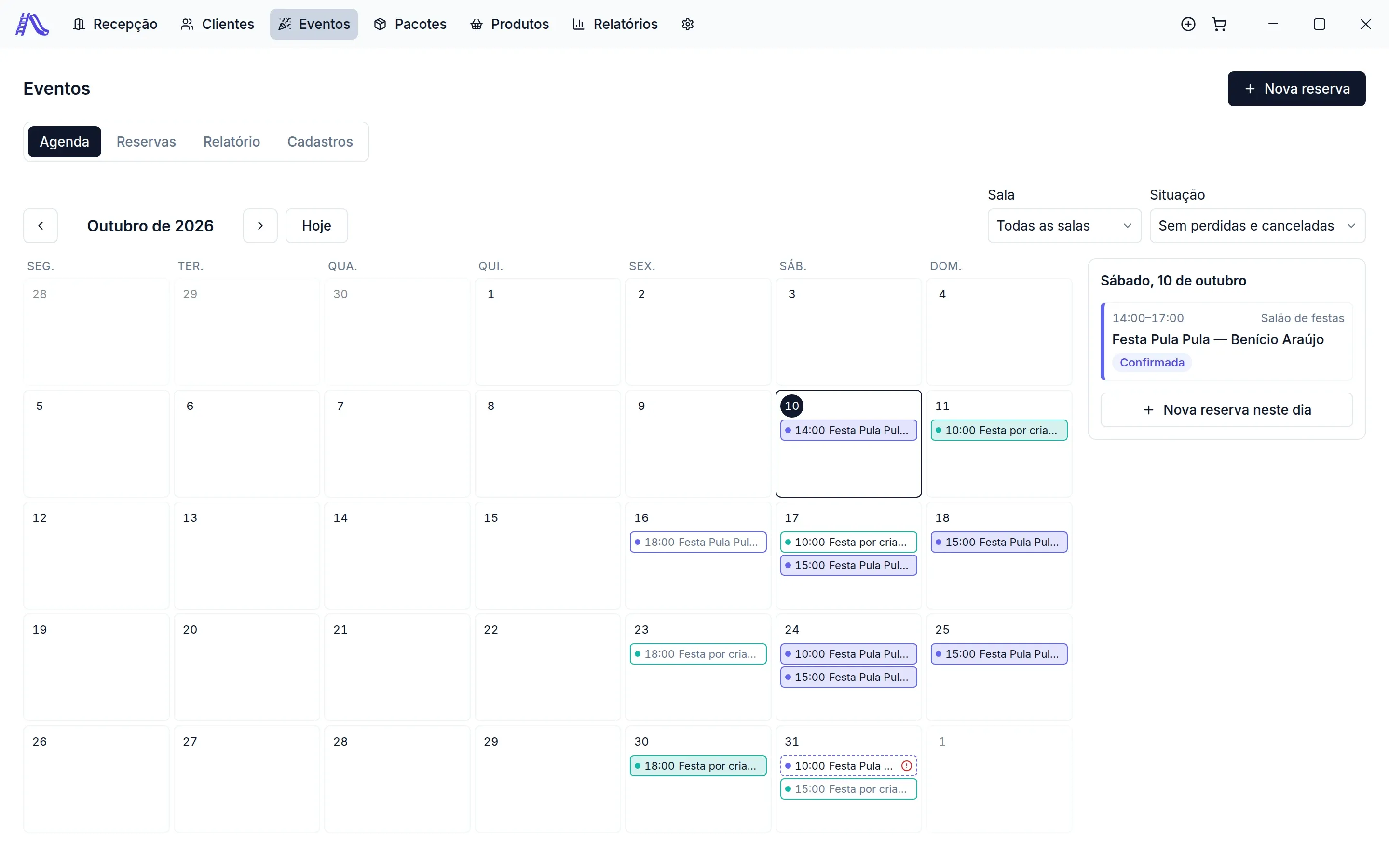Open Recepção from the top navigation
The image size is (1389, 868).
(x=115, y=24)
